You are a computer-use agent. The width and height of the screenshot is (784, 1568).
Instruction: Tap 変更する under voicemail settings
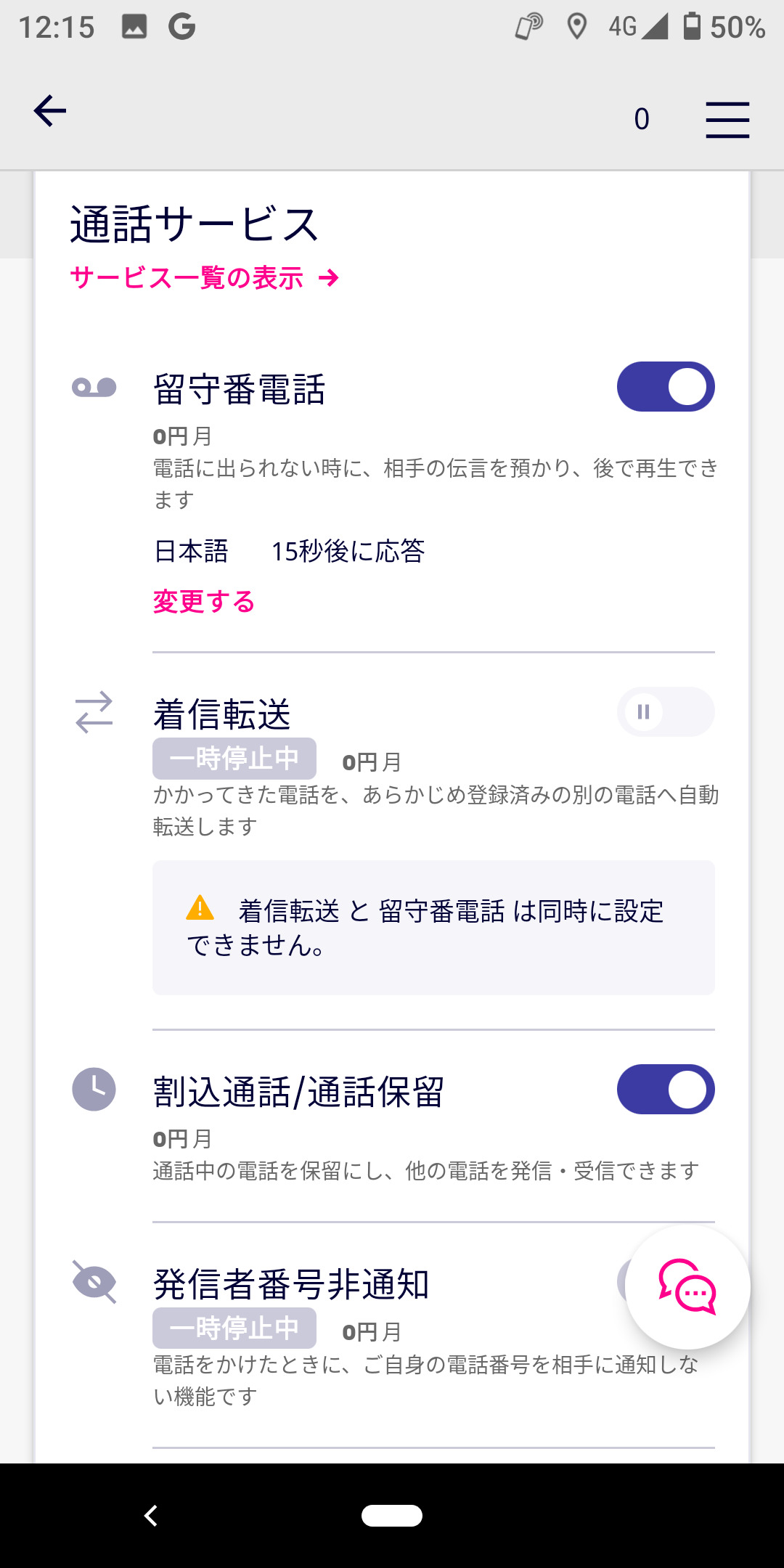(204, 602)
